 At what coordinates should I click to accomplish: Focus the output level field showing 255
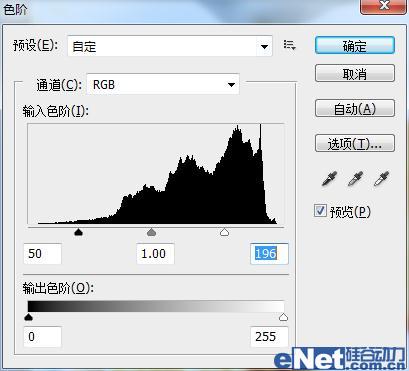pos(269,337)
